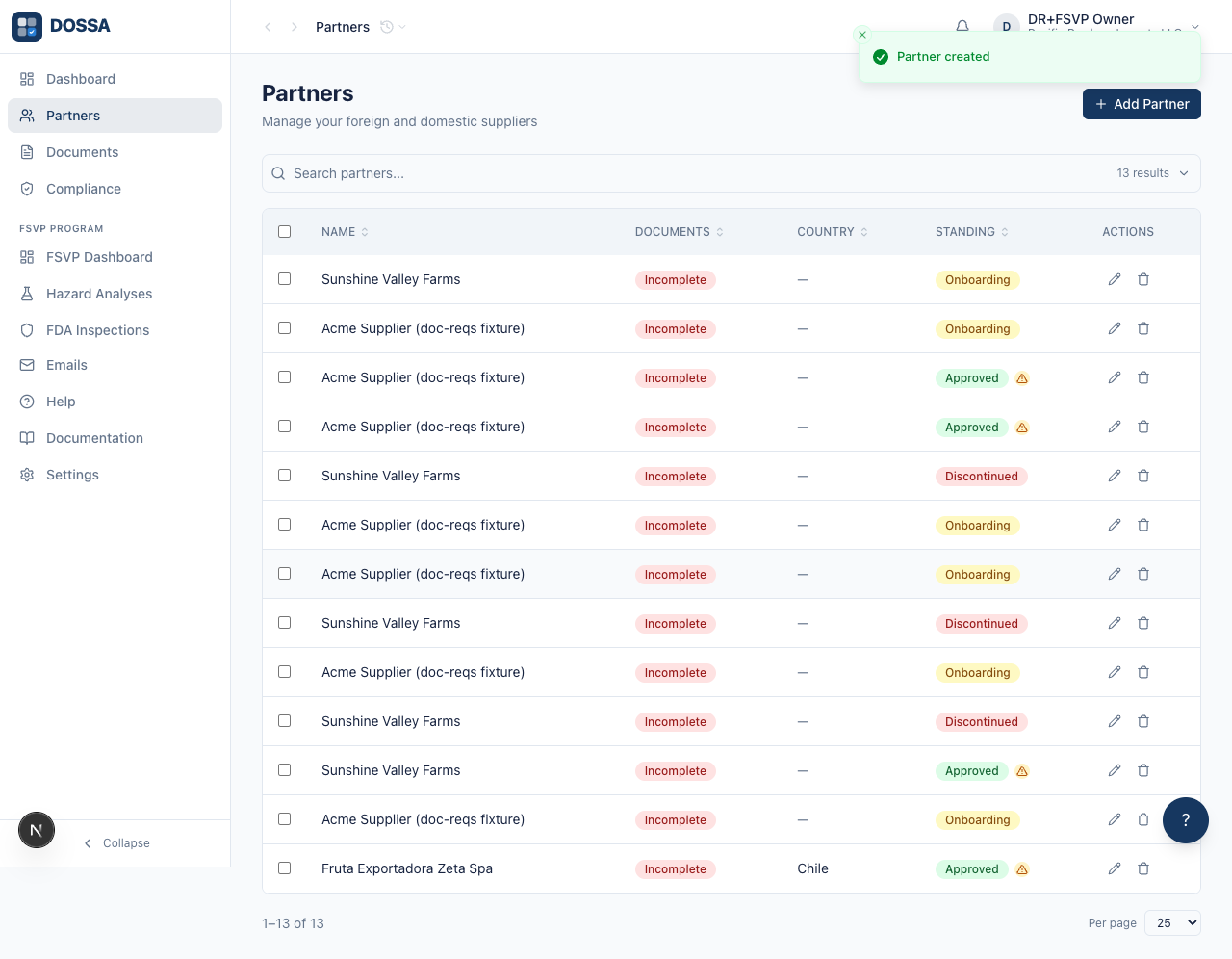1232x959 pixels.
Task: Click the DOSSA logo icon
Action: click(x=27, y=27)
